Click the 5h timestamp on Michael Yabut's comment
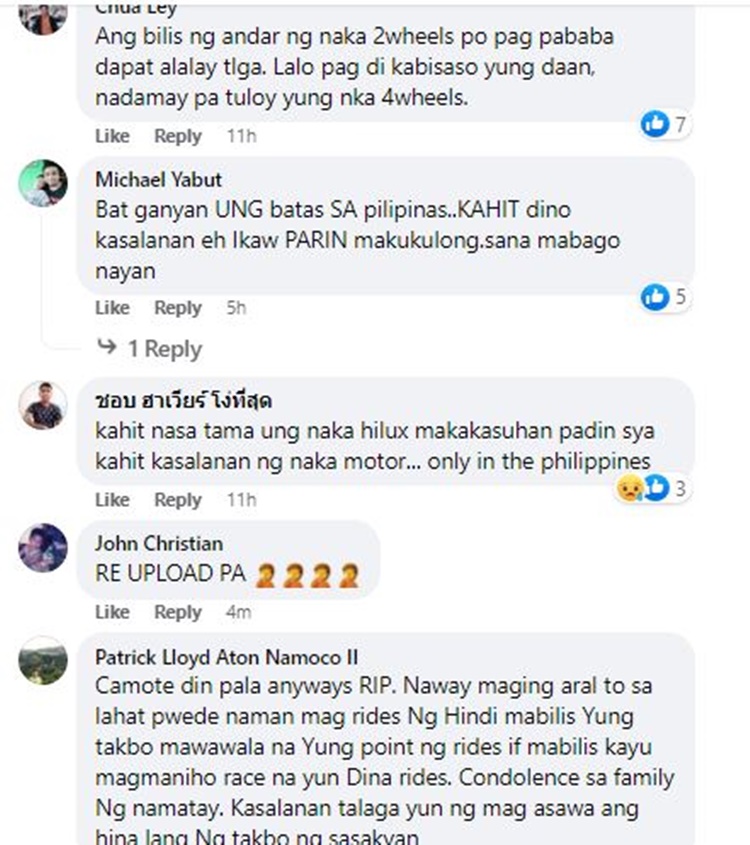Screen dimensions: 750x845 236,308
